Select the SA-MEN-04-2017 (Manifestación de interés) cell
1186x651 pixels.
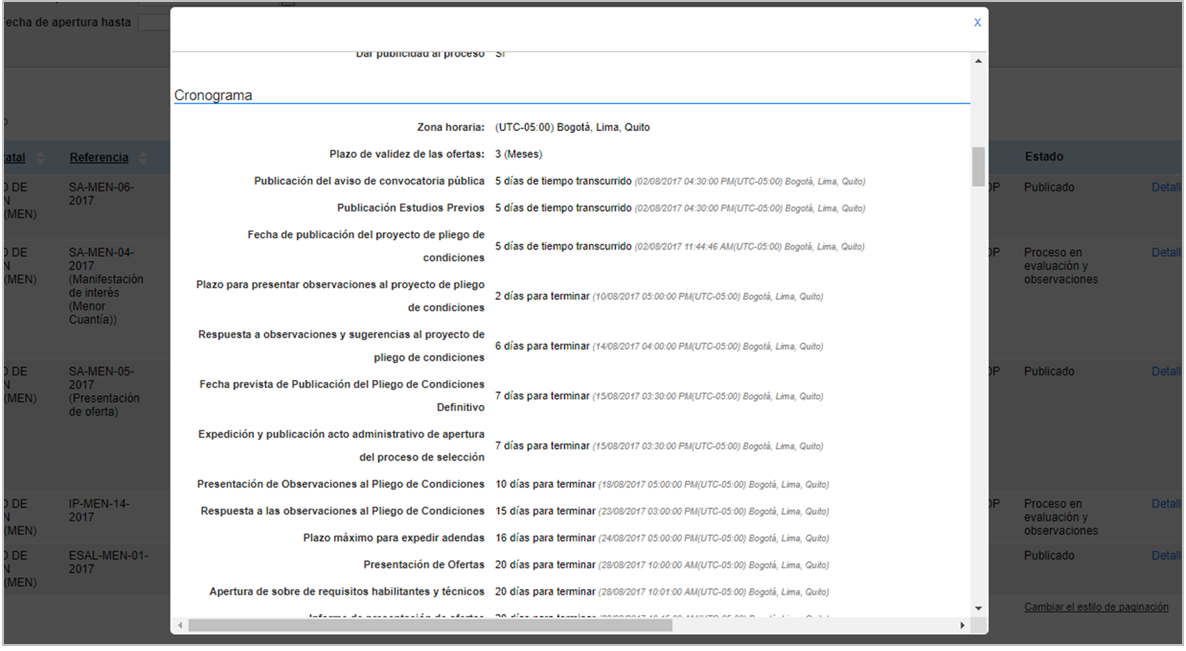106,286
